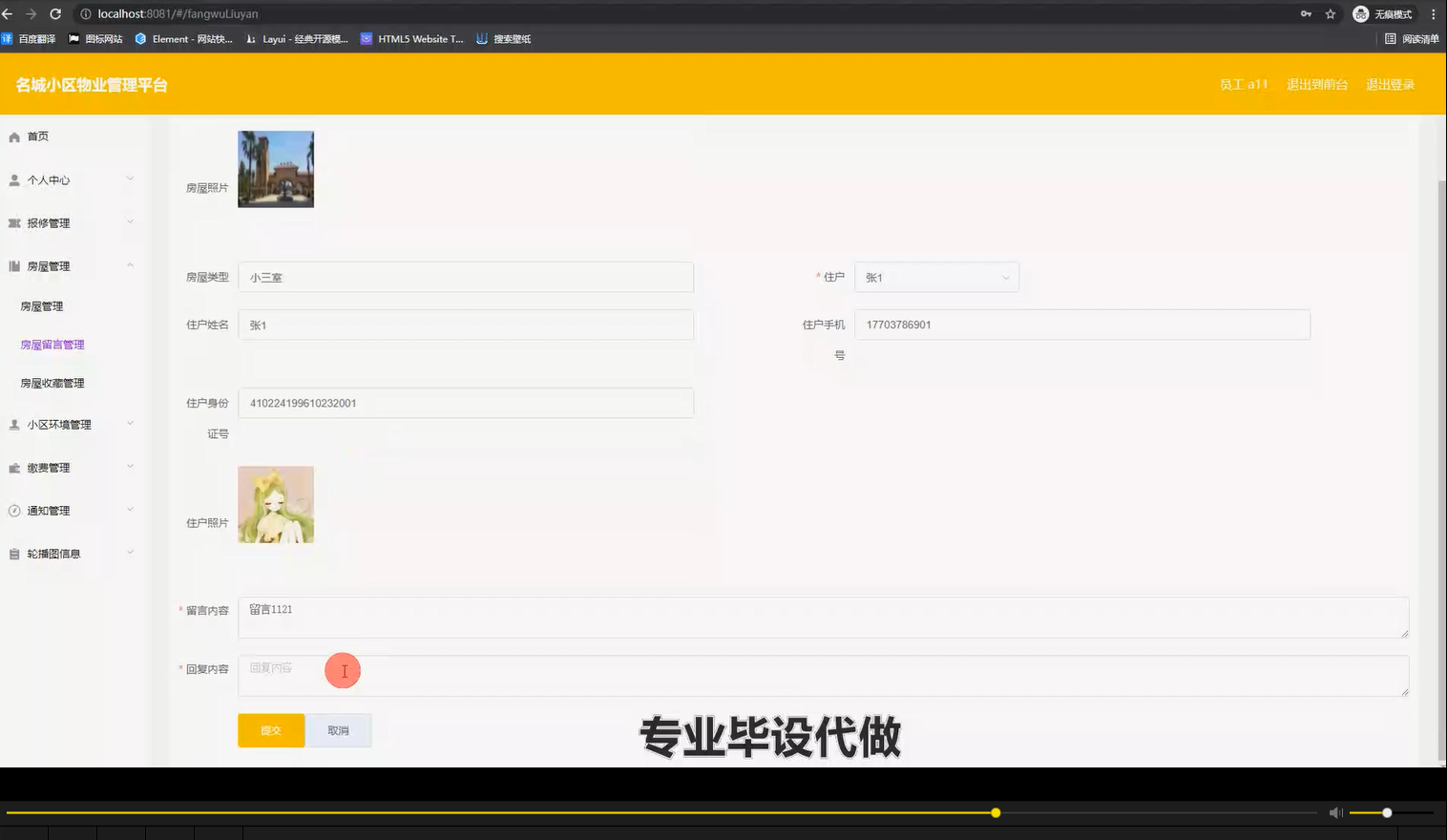This screenshot has height=840, width=1447.
Task: Select the 轮播图信息 sidebar icon
Action: [13, 553]
